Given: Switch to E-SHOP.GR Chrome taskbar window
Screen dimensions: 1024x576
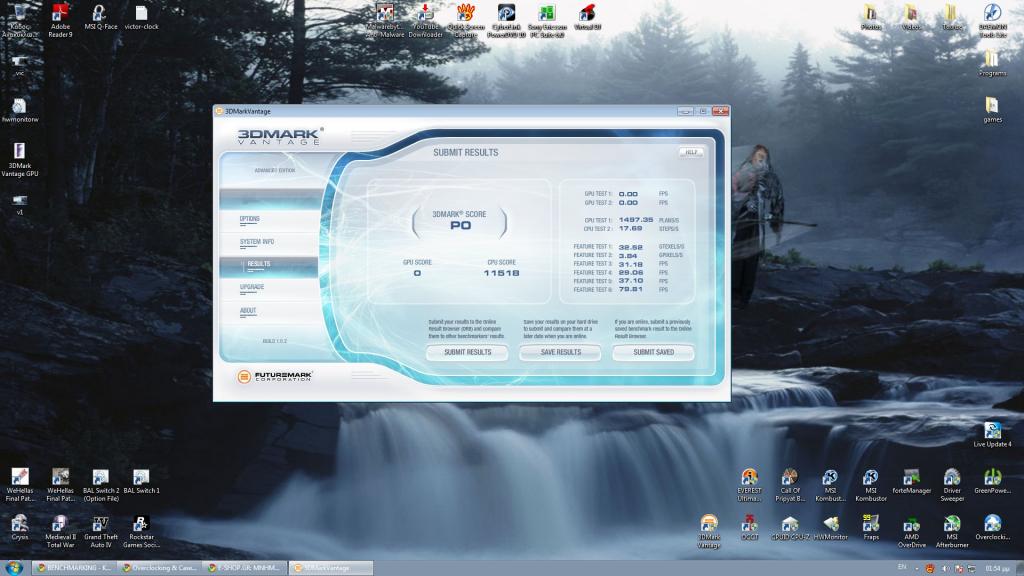Looking at the screenshot, I should pos(245,568).
